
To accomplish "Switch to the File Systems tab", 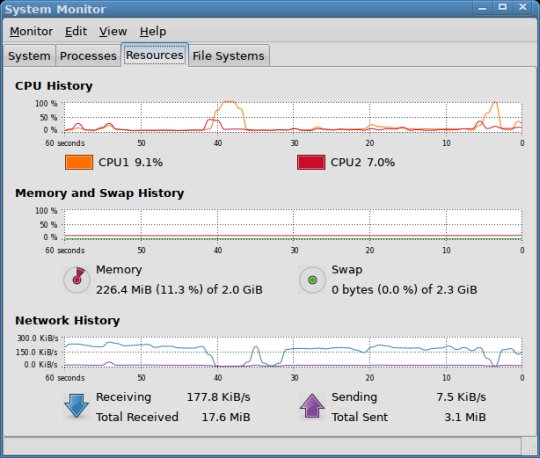I will (x=229, y=56).
